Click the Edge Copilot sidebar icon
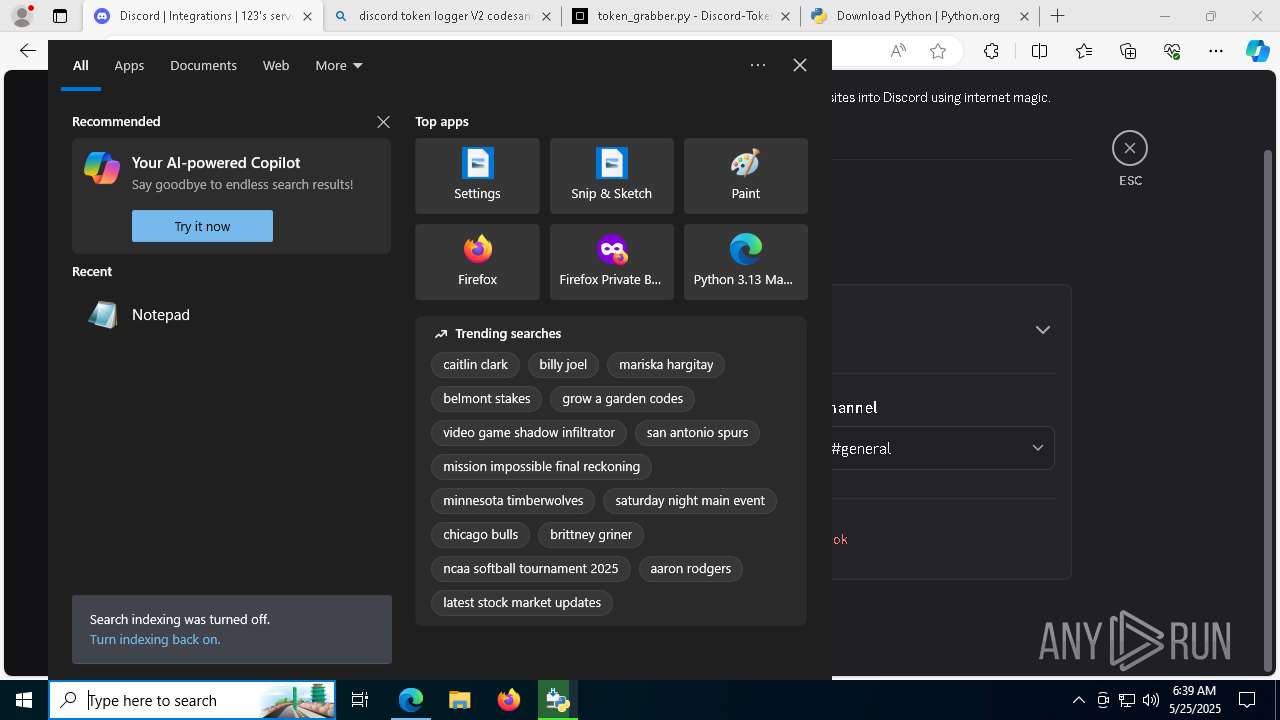 (x=1258, y=51)
